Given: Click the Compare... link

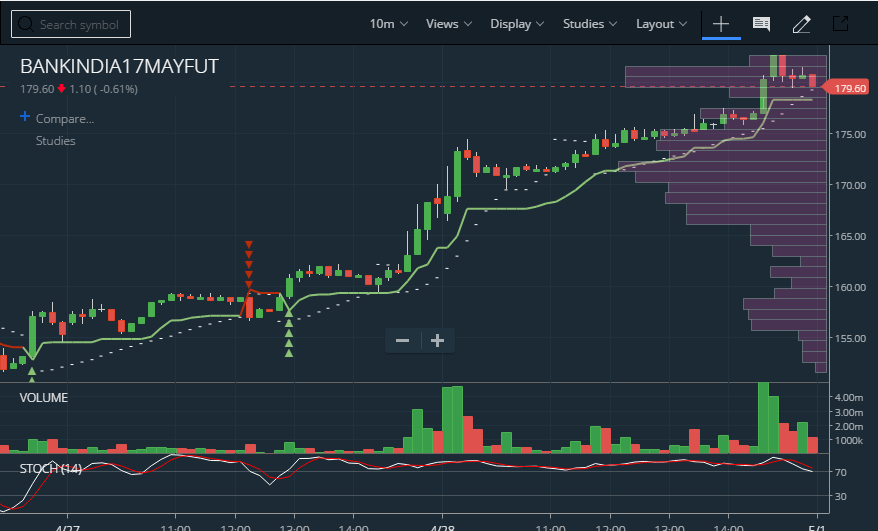Looking at the screenshot, I should tap(65, 119).
